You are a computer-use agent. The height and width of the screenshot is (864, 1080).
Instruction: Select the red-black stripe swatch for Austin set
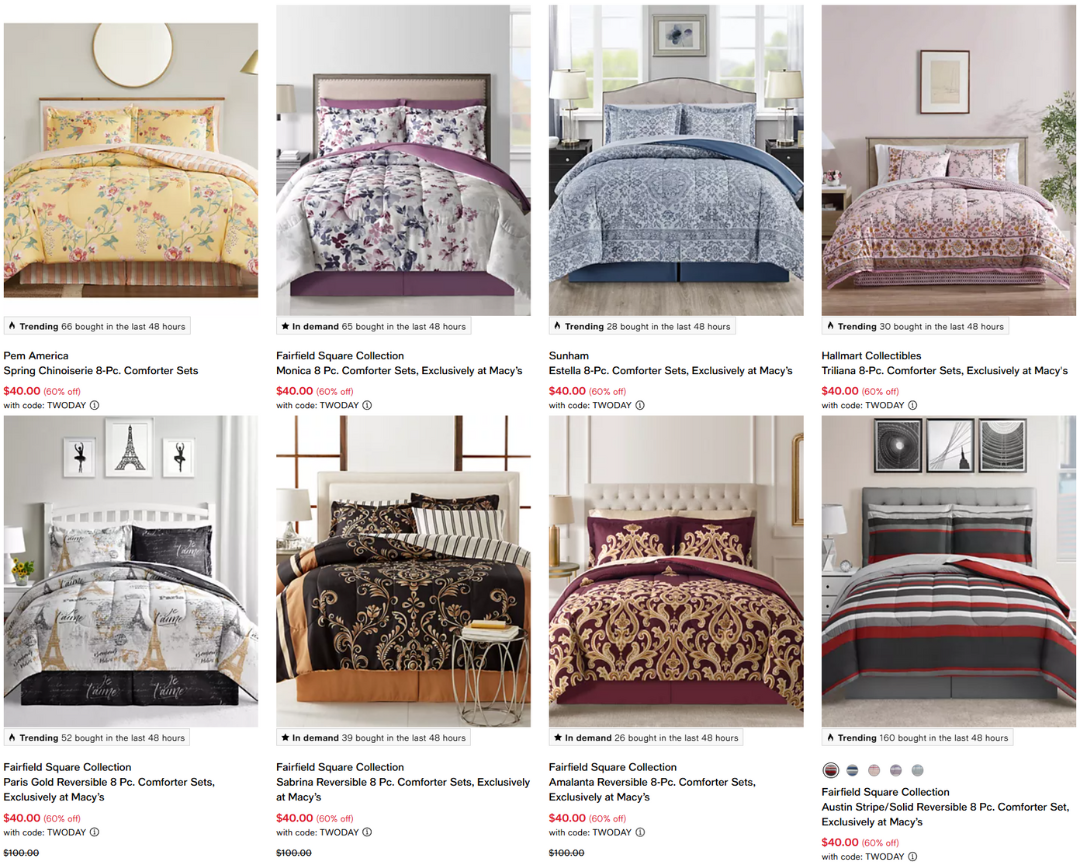831,770
